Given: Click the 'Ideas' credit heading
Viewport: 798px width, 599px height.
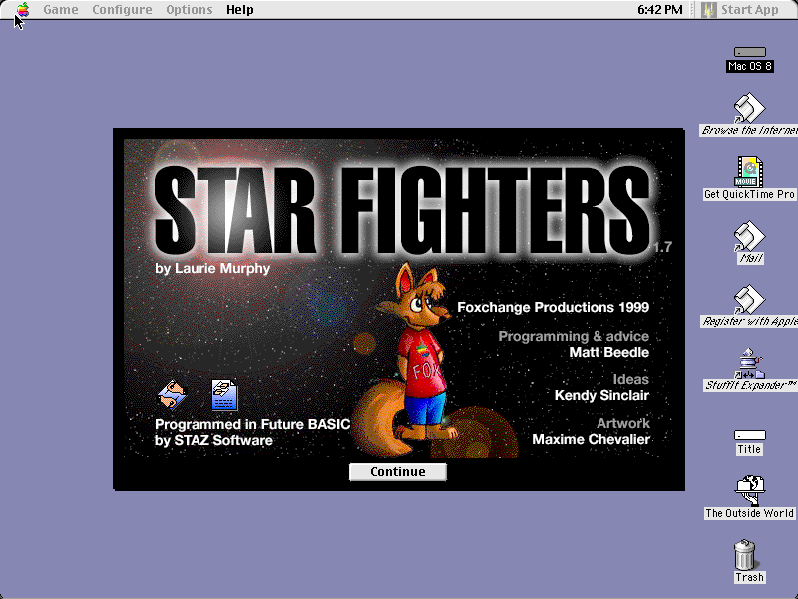Looking at the screenshot, I should click(631, 379).
